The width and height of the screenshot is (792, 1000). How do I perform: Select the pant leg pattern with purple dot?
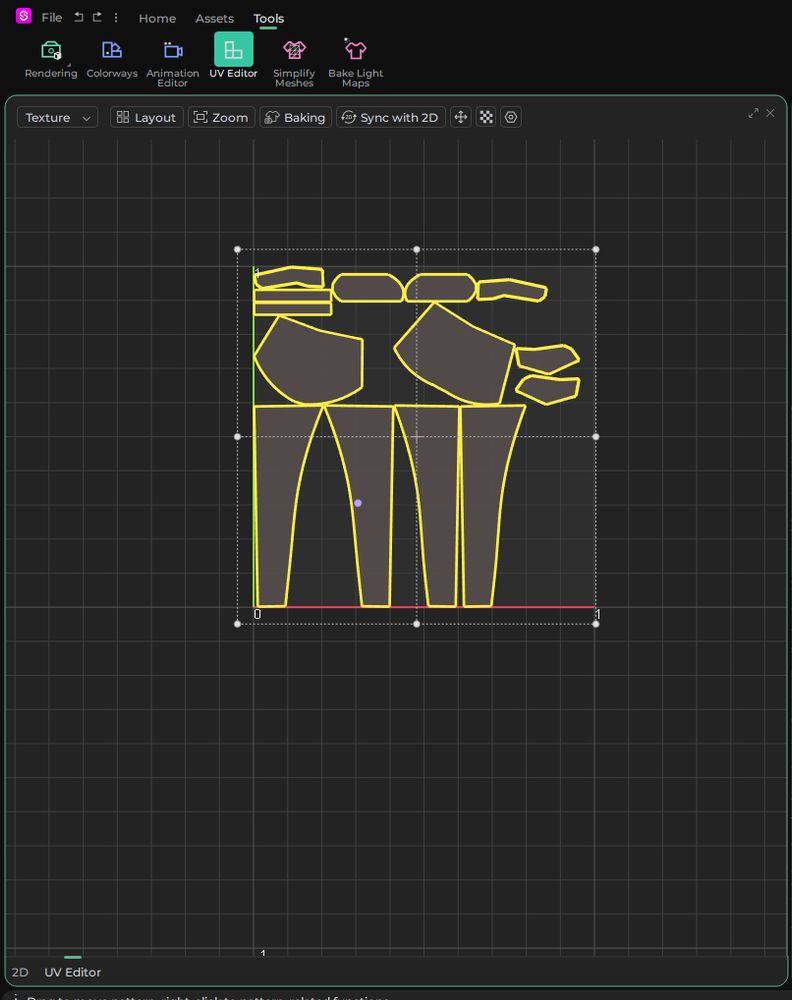[372, 504]
